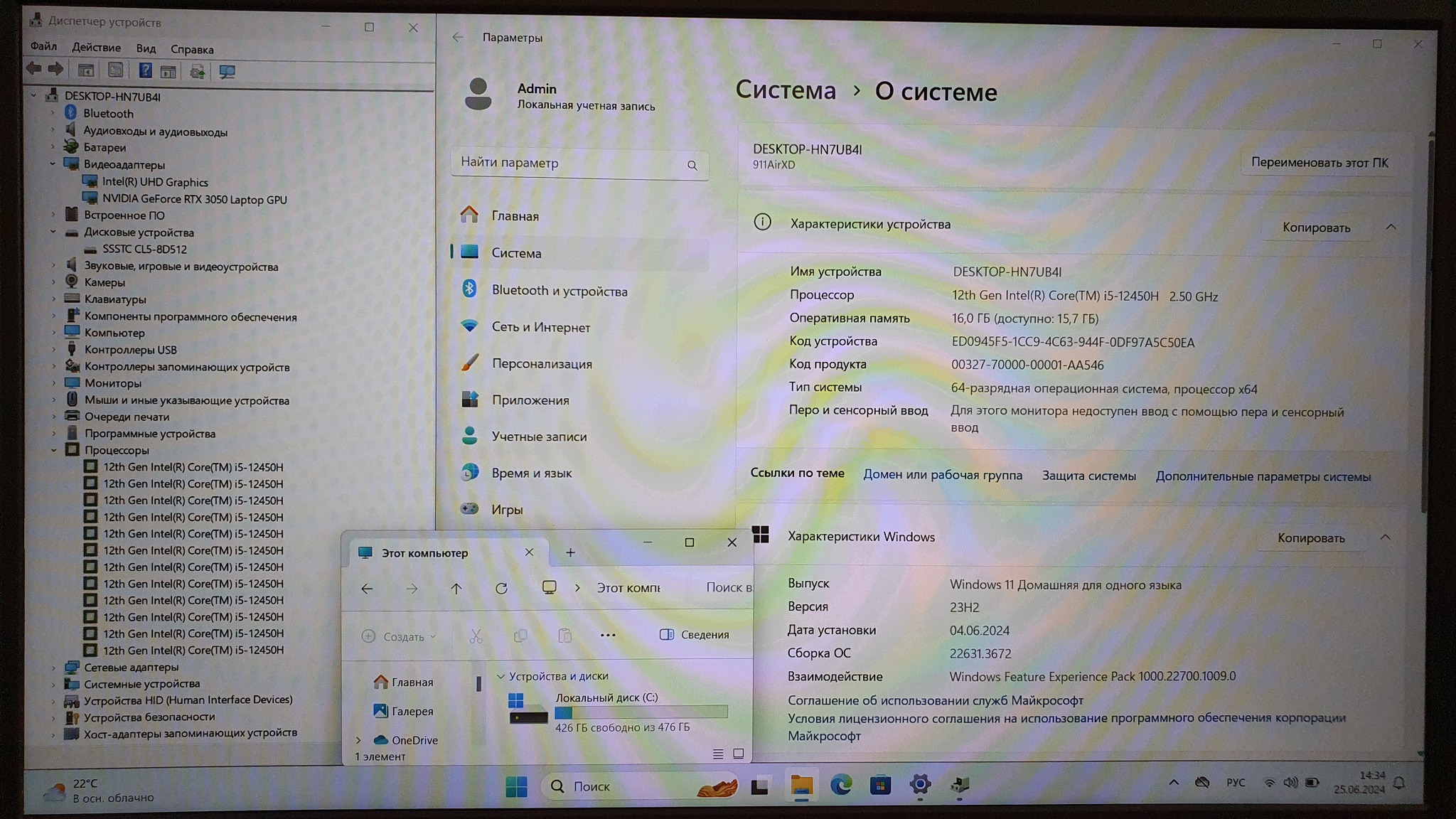1456x819 pixels.
Task: Open Защита системы link
Action: [1088, 476]
